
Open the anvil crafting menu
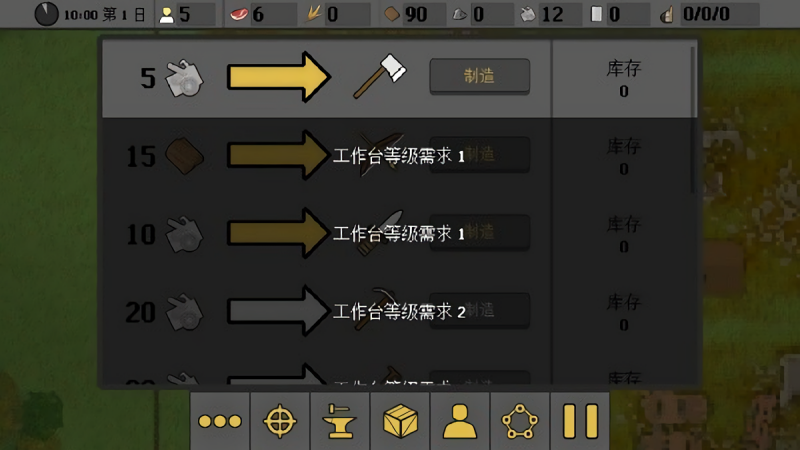point(340,421)
